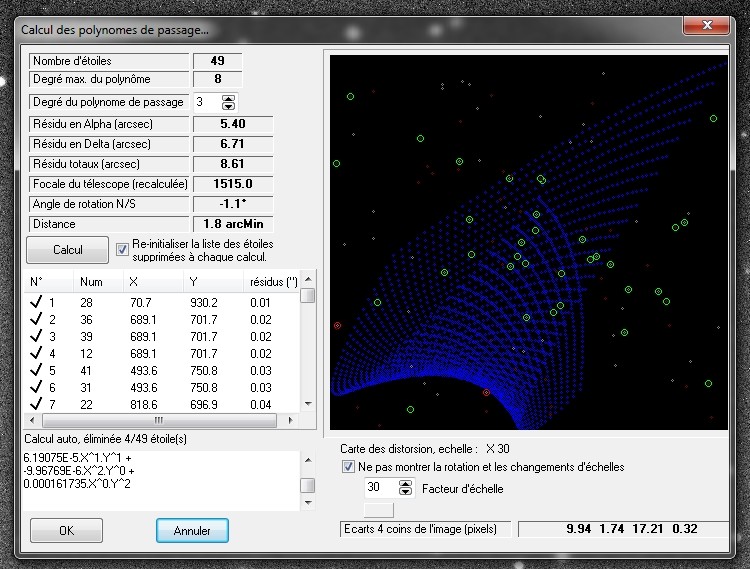Click the small blank button below scale factor
The width and height of the screenshot is (750, 569).
[x=379, y=510]
